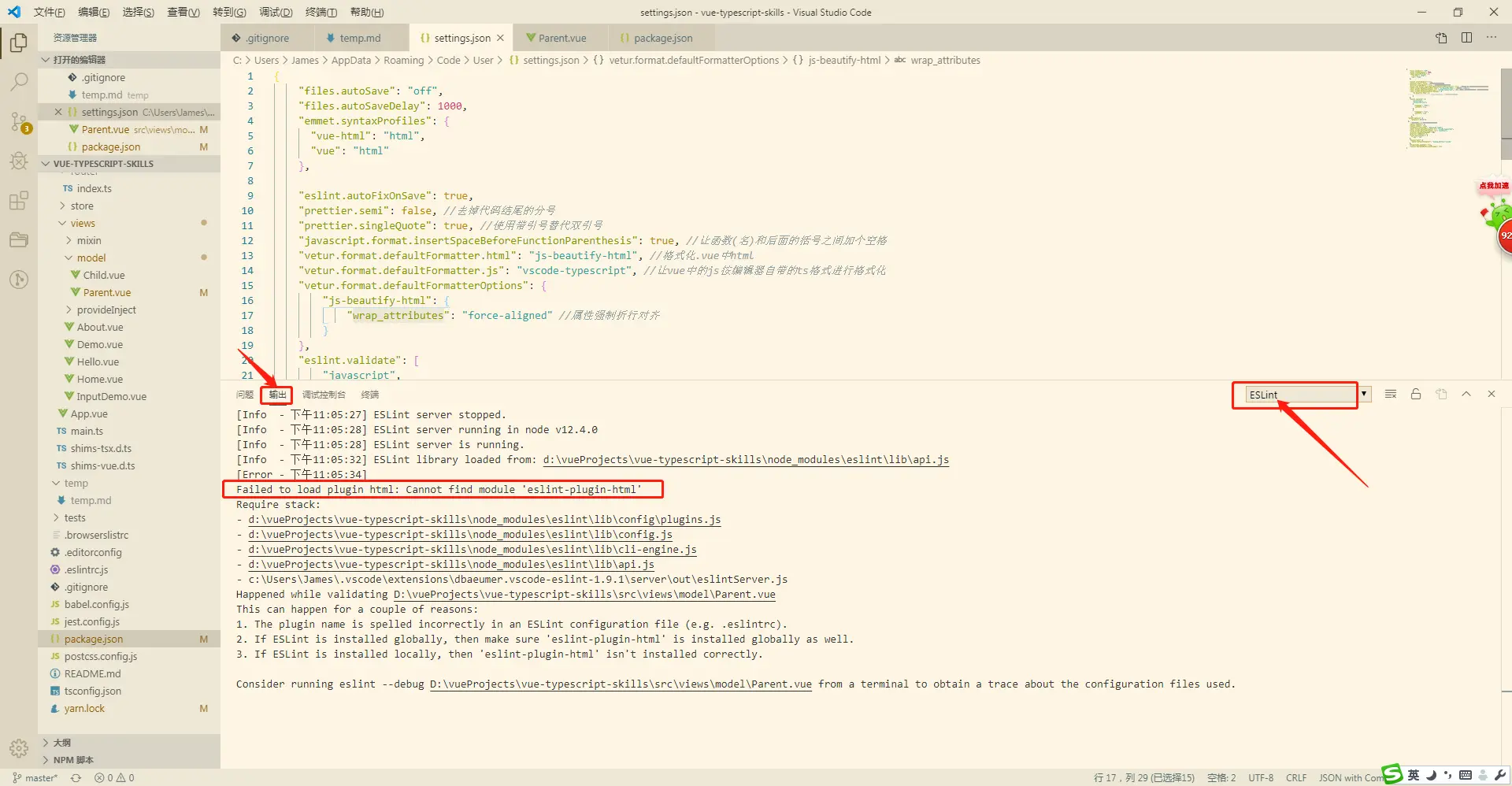This screenshot has width=1512, height=786.
Task: Expand the store folder
Action: click(x=82, y=206)
